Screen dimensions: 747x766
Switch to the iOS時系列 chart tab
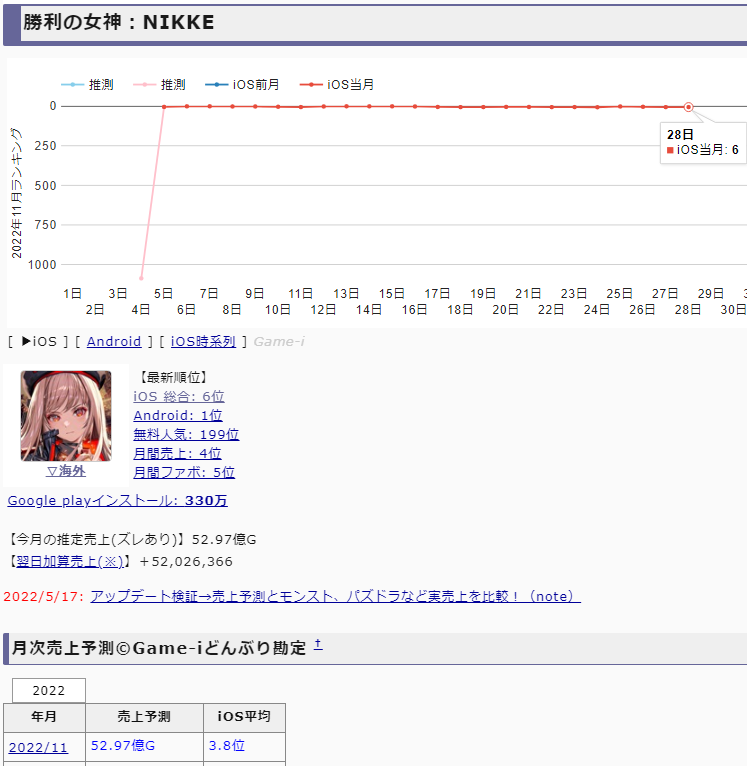203,341
